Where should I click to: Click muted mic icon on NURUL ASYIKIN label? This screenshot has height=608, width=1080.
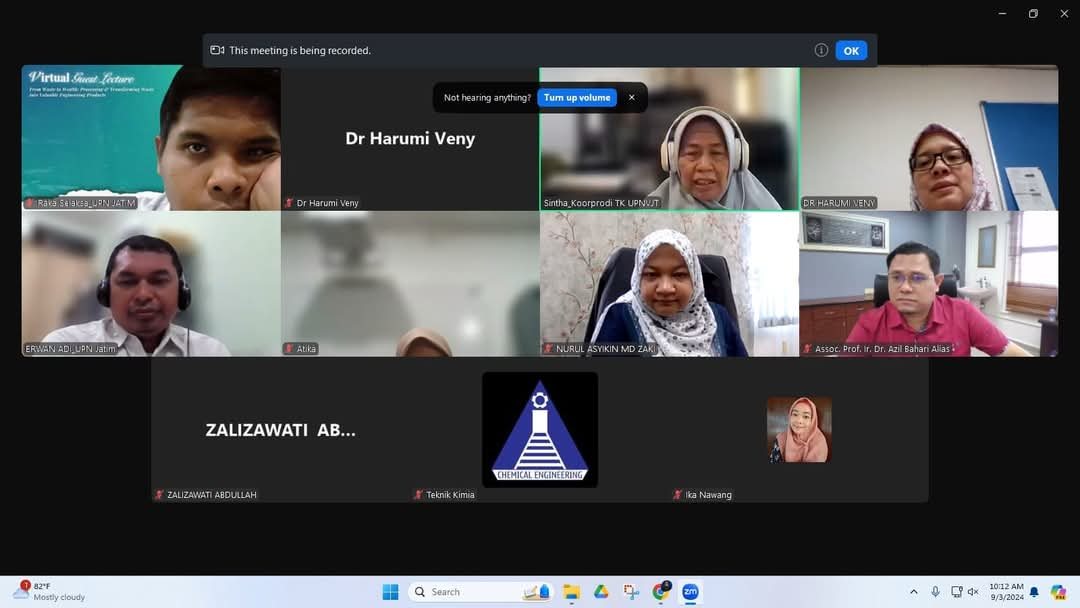point(548,349)
